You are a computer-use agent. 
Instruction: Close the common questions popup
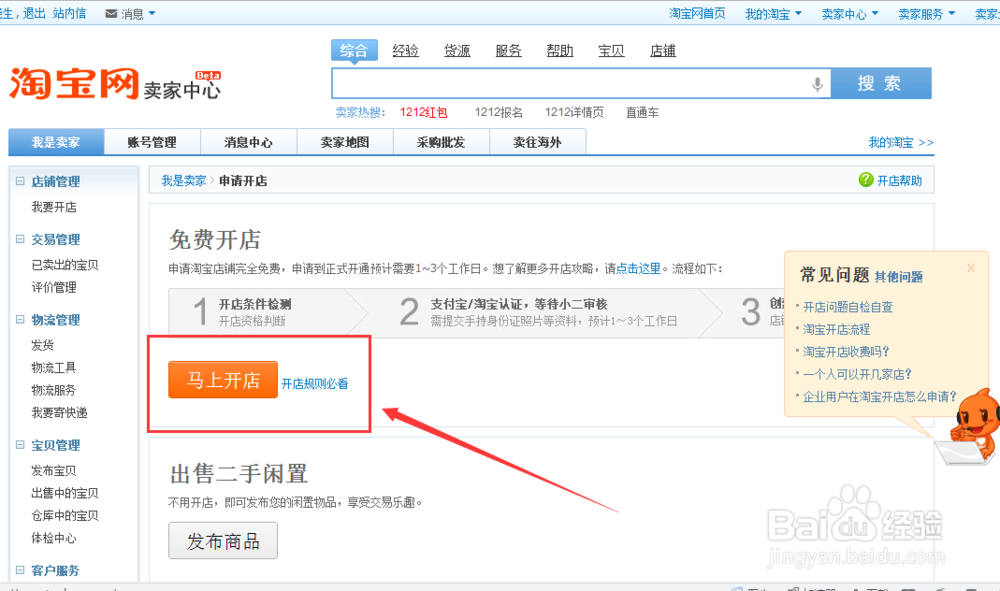click(971, 268)
